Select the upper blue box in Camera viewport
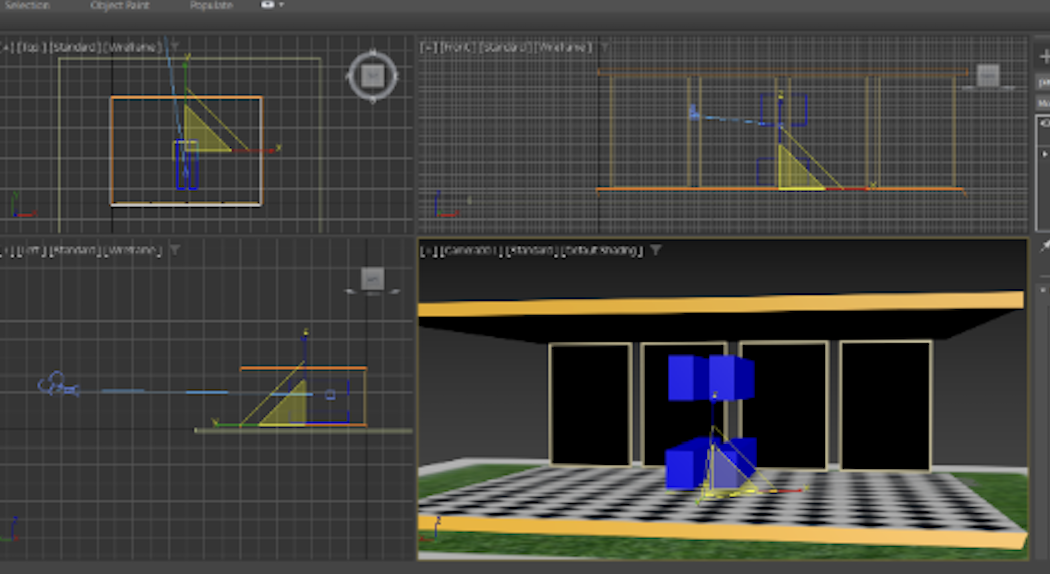Image resolution: width=1050 pixels, height=574 pixels. (x=710, y=376)
